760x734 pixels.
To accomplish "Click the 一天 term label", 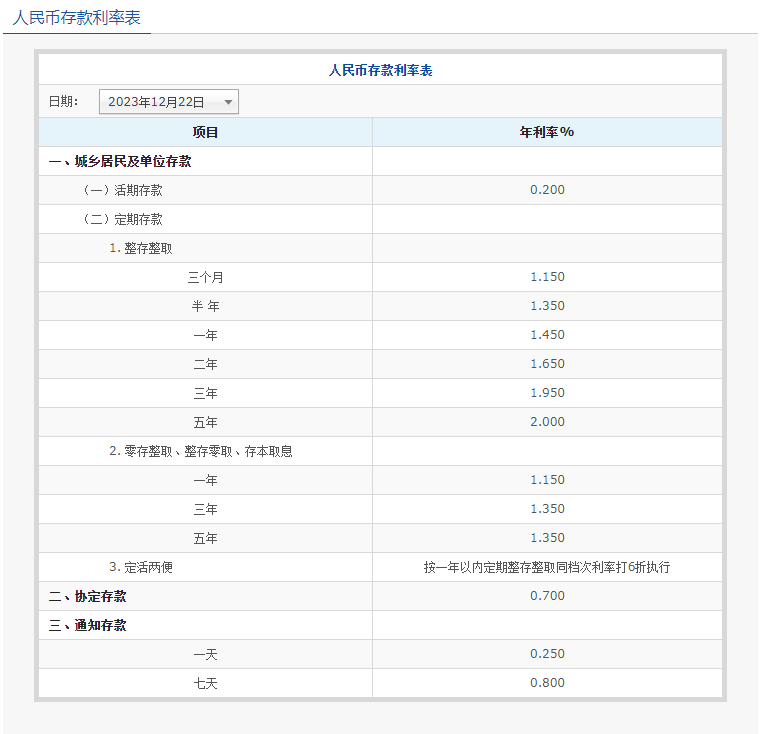I will 206,654.
